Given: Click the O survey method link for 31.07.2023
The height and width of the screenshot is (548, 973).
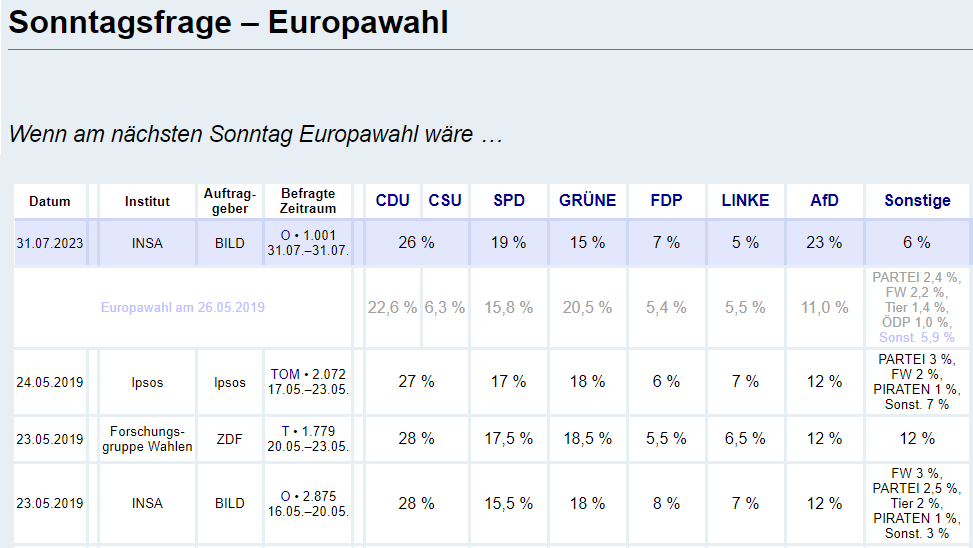Looking at the screenshot, I should 285,234.
